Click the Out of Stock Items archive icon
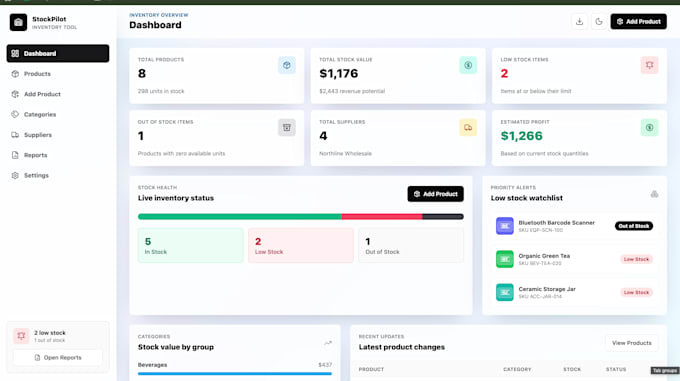 (x=287, y=127)
